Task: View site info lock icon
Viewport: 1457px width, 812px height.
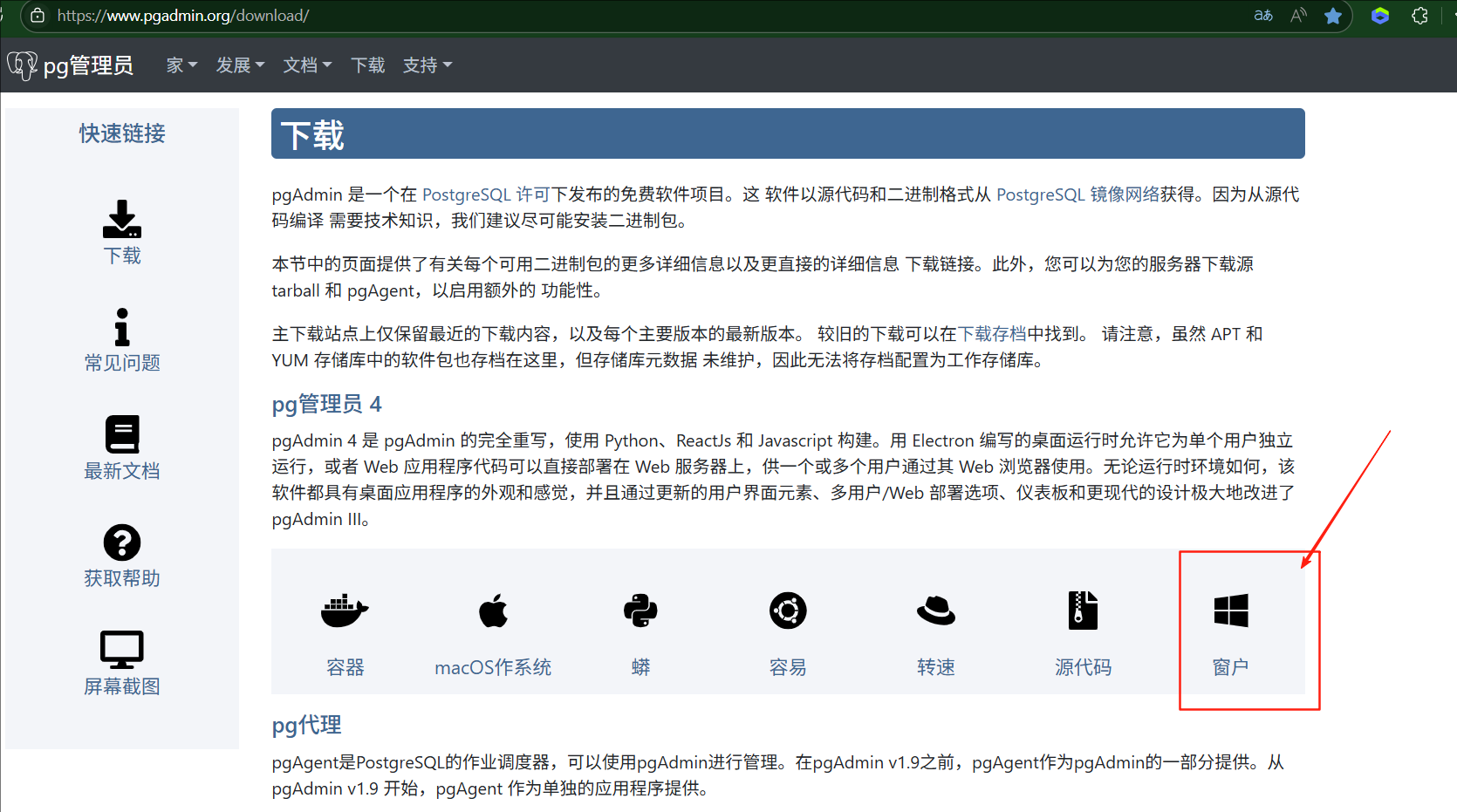Action: click(x=38, y=16)
